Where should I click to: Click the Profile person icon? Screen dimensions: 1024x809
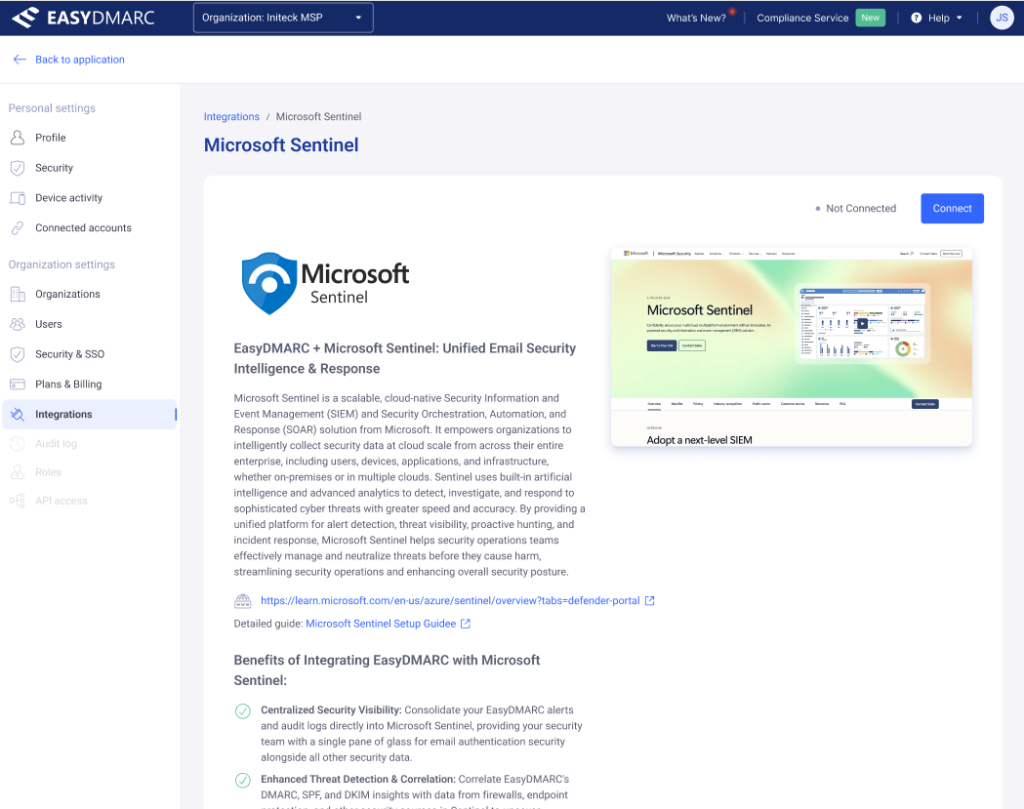tap(18, 137)
